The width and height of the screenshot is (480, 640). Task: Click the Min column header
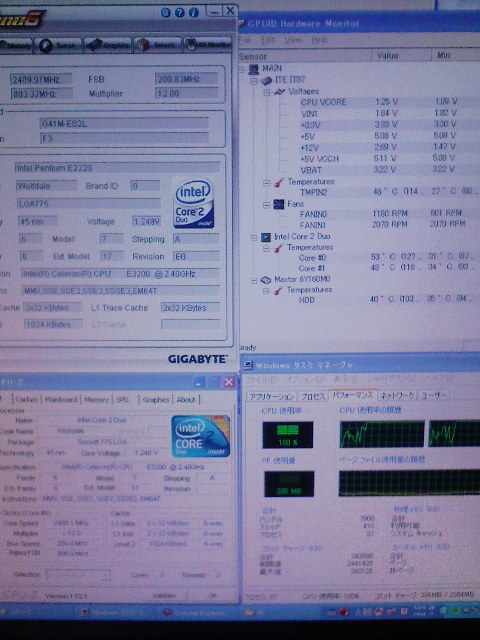tap(456, 55)
